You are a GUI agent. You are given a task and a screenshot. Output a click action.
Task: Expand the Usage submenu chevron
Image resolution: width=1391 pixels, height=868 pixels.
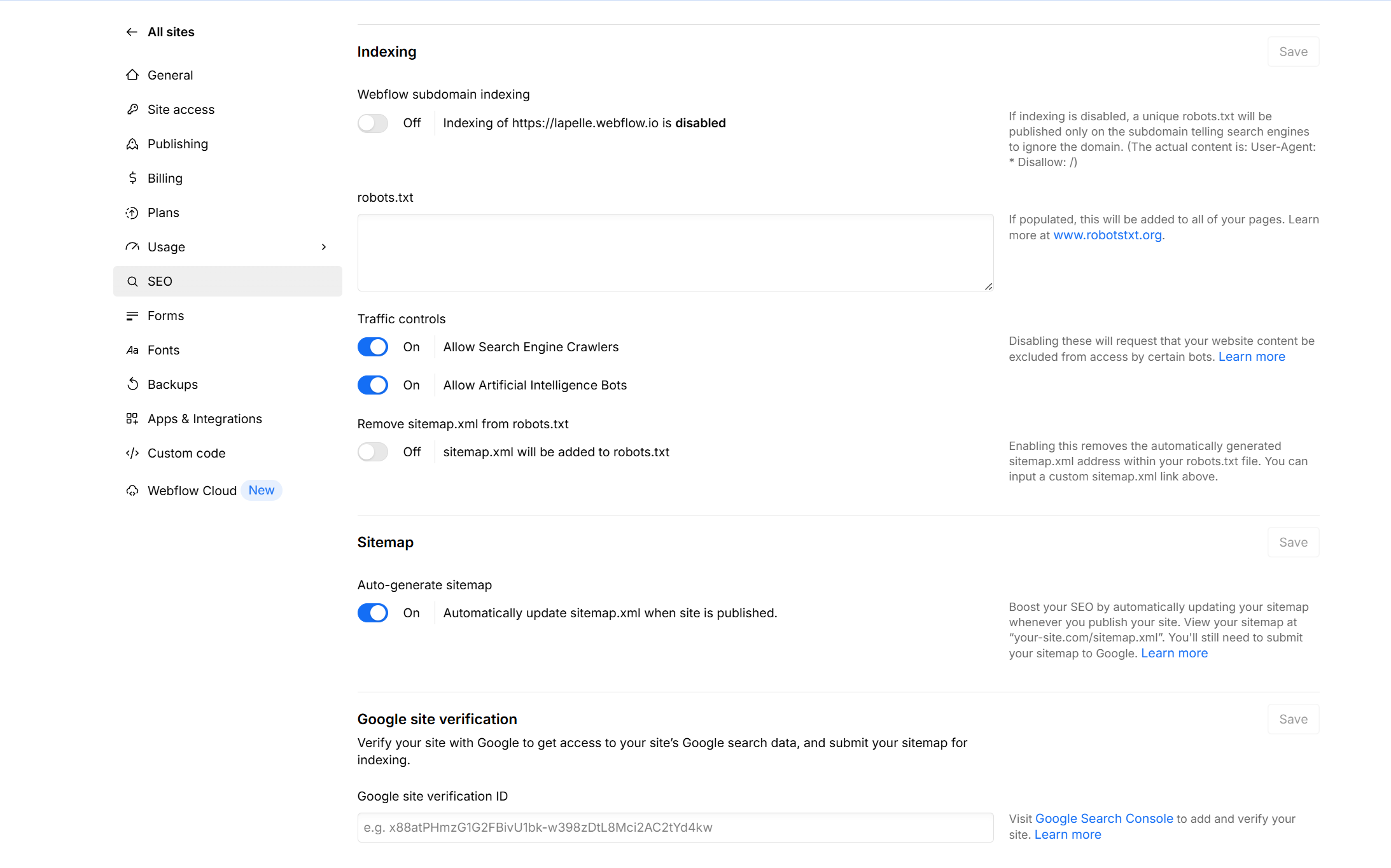324,247
